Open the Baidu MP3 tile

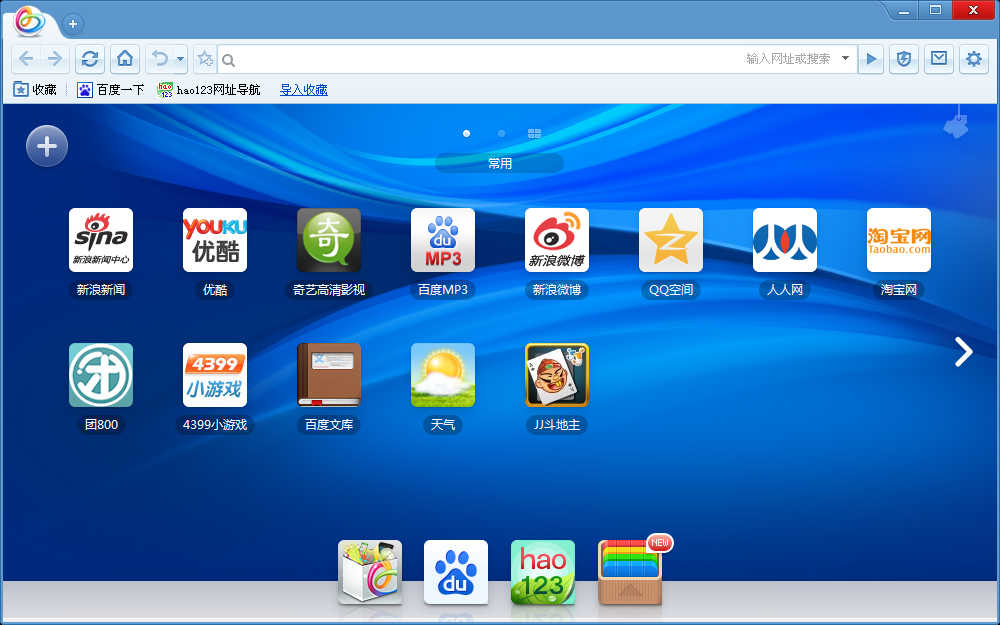click(x=443, y=240)
